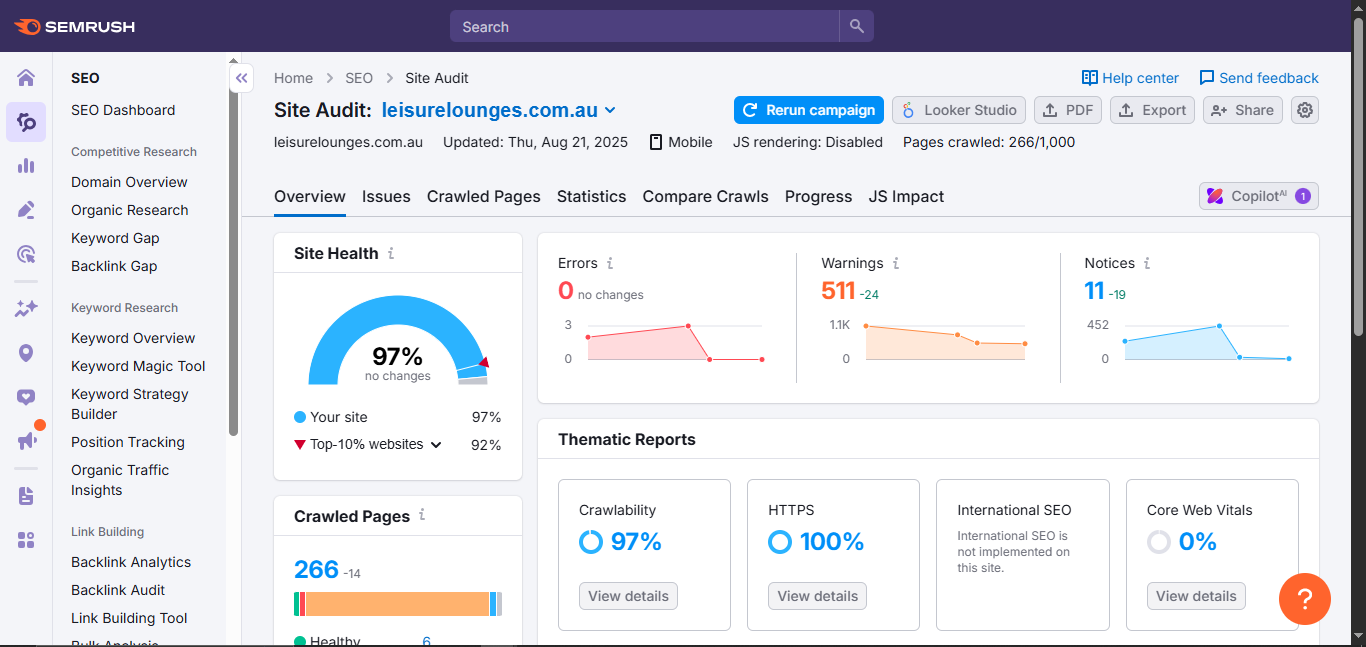This screenshot has height=647, width=1366.
Task: Open Backlink Audit in sidebar
Action: click(x=118, y=590)
